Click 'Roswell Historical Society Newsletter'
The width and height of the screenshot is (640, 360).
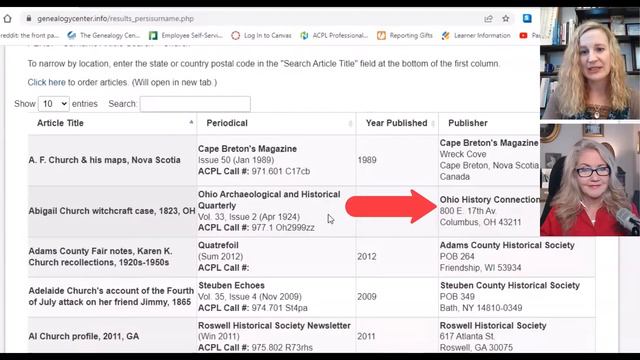(x=274, y=326)
